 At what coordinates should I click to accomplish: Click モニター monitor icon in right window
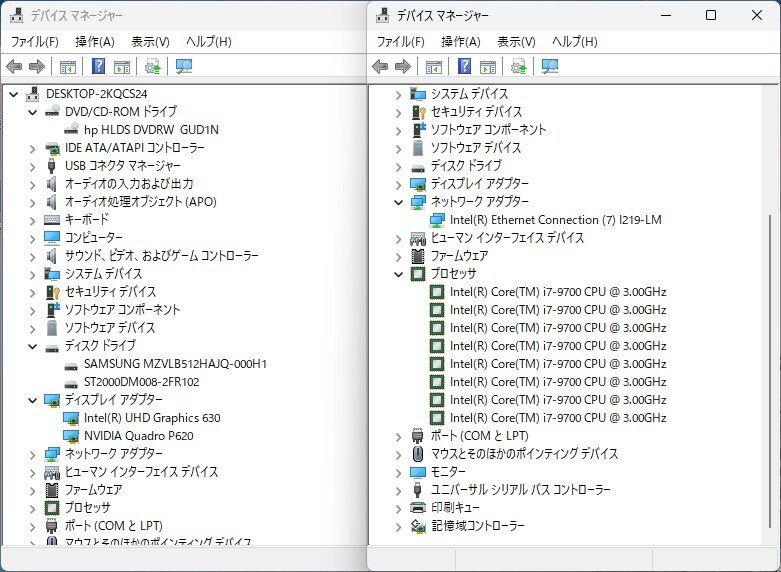click(x=418, y=472)
